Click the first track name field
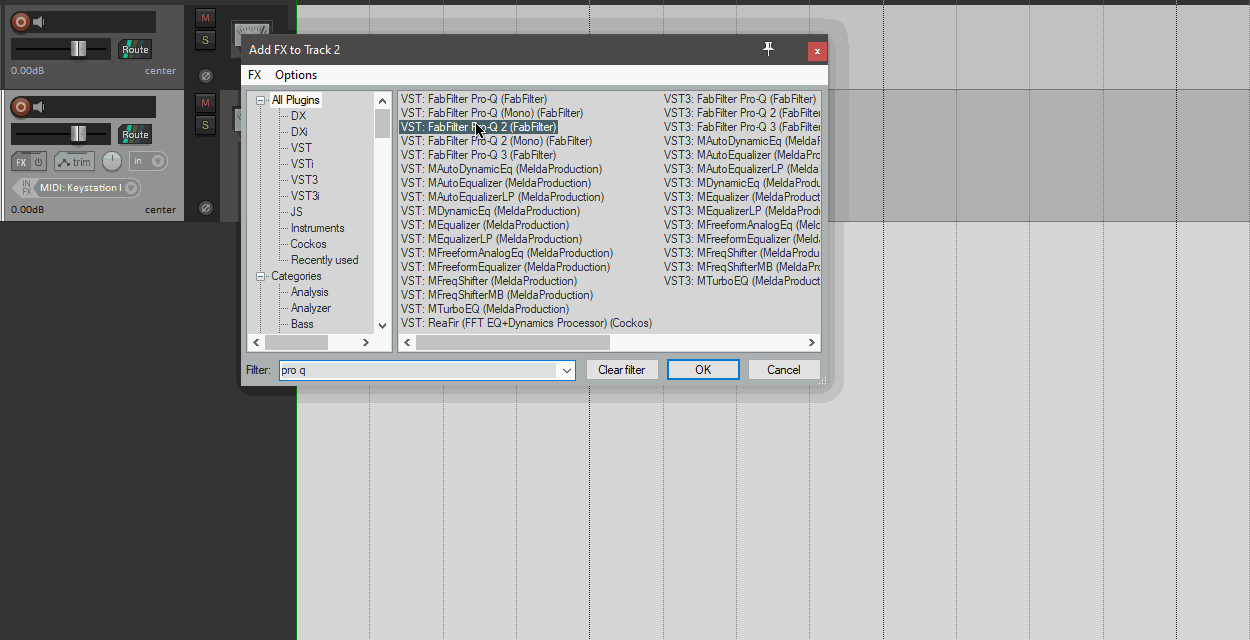 [102, 22]
